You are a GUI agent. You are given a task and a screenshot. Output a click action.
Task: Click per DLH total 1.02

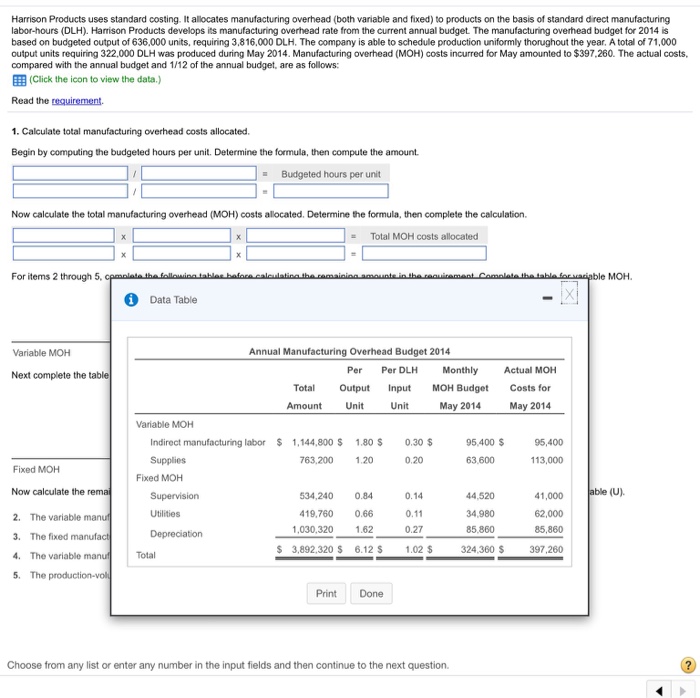pos(414,549)
